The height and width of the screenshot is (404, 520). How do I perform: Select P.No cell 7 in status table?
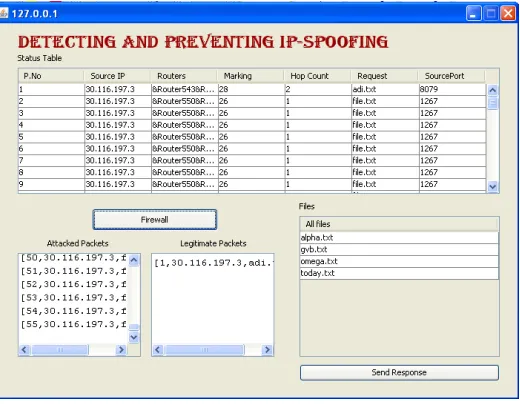tap(51, 160)
